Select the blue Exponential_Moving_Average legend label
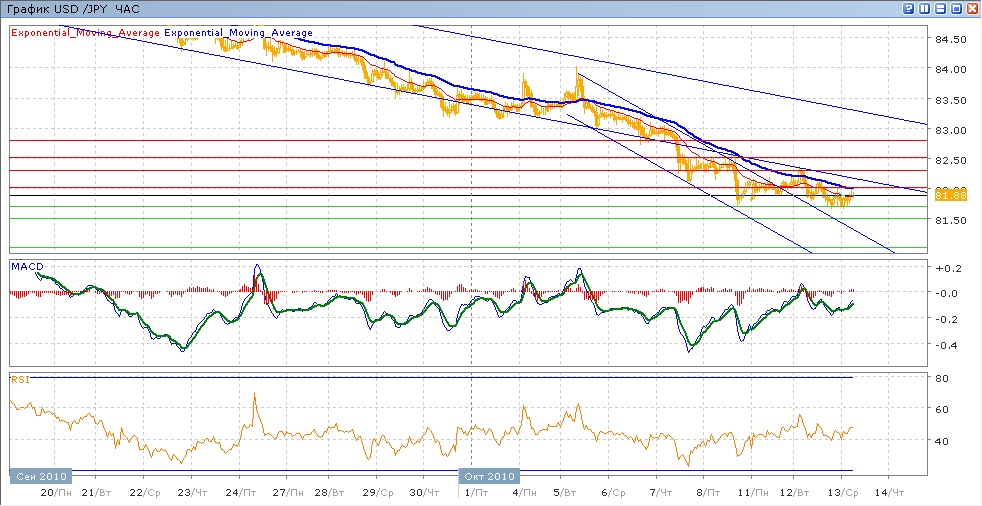This screenshot has height=506, width=982. [x=239, y=33]
